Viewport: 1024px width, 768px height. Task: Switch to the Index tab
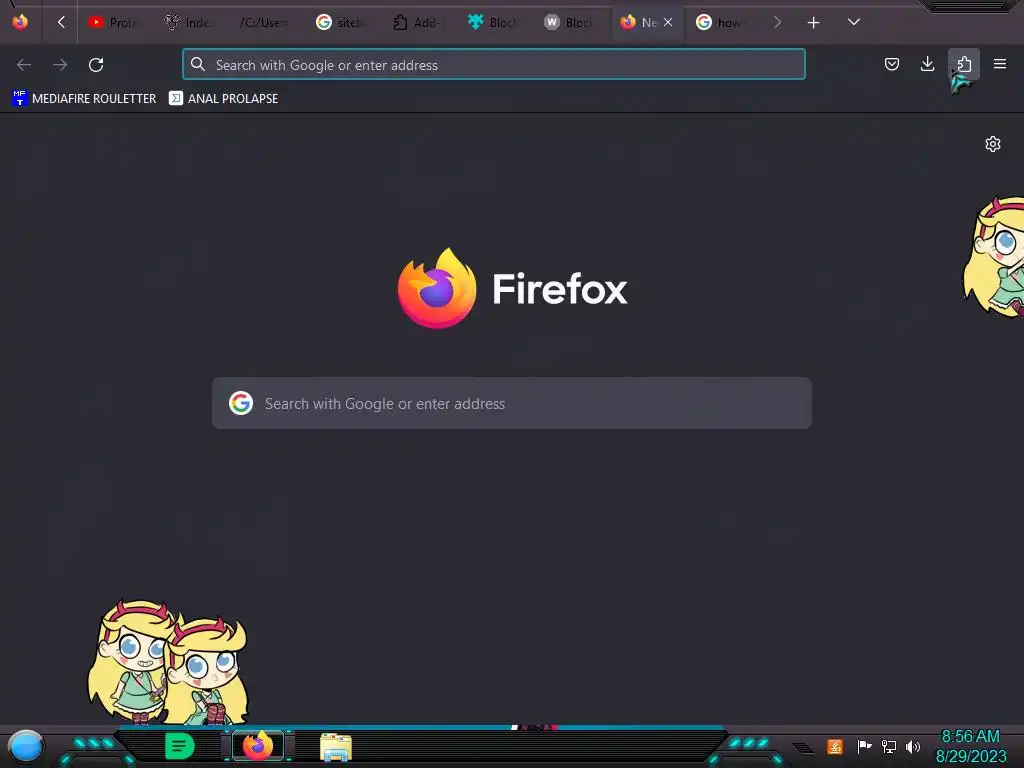pos(189,23)
